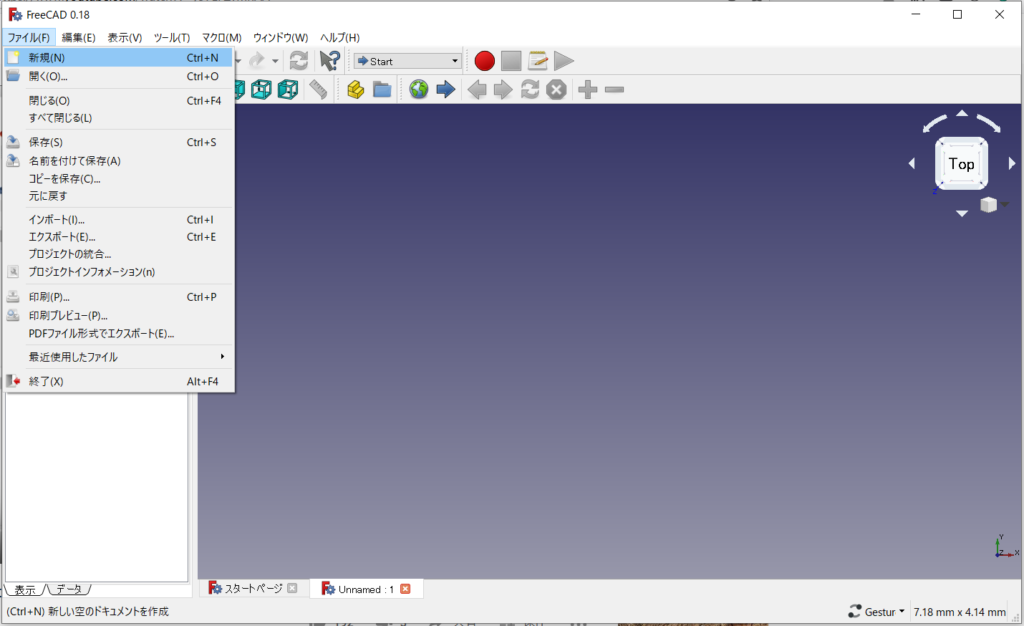Click the zoom in plus icon

pyautogui.click(x=588, y=90)
